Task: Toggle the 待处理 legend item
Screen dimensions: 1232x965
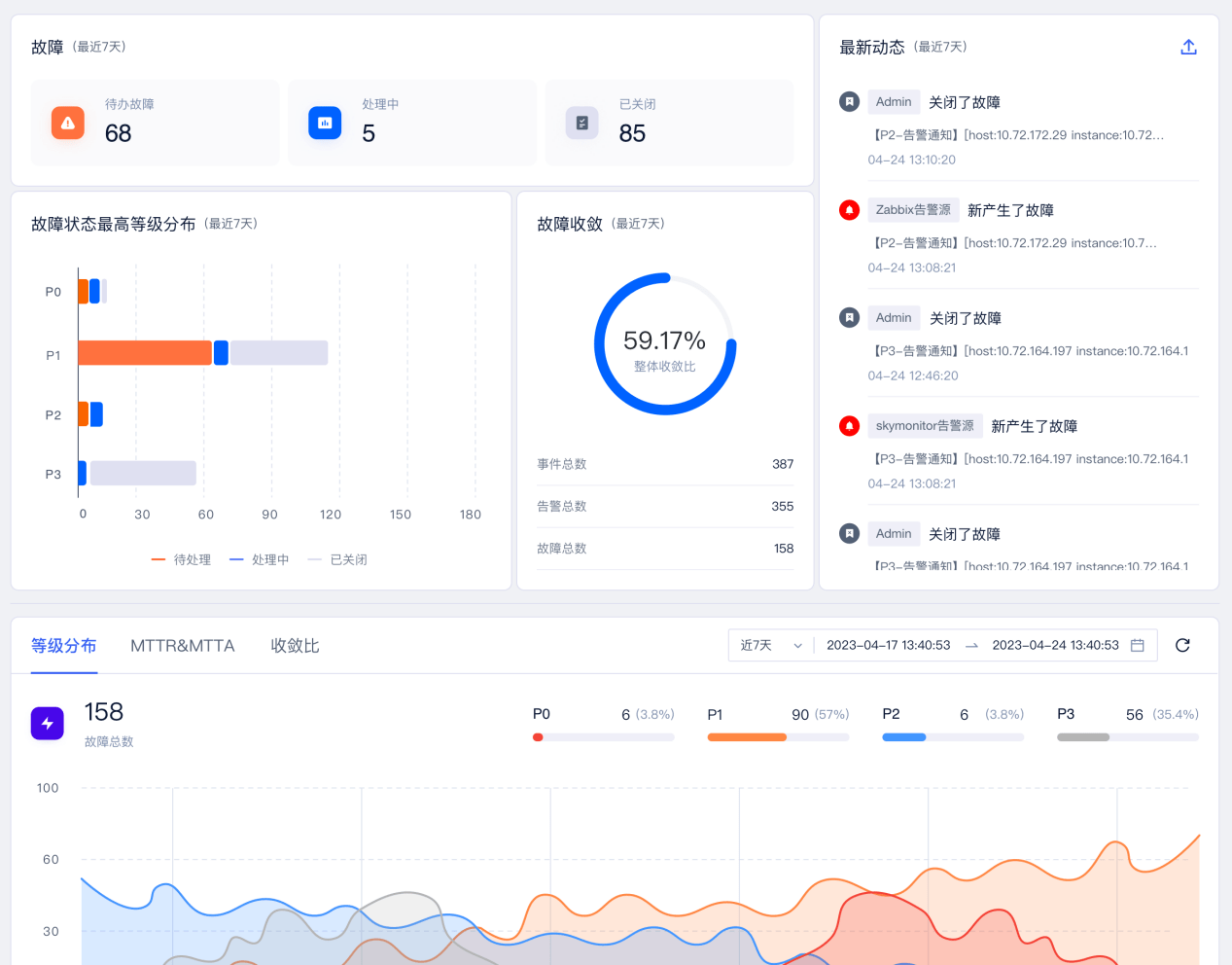Action: pyautogui.click(x=181, y=559)
